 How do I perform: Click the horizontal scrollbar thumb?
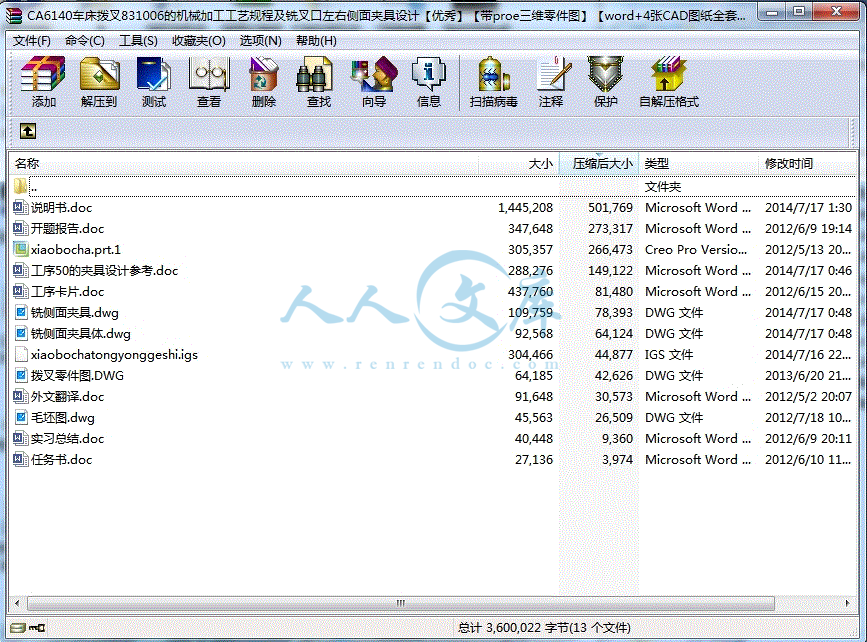400,603
